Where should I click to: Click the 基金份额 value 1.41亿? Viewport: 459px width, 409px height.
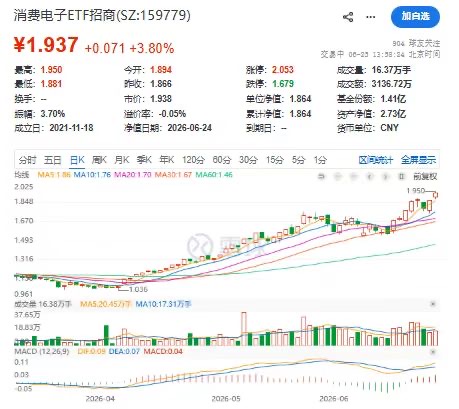click(x=393, y=99)
